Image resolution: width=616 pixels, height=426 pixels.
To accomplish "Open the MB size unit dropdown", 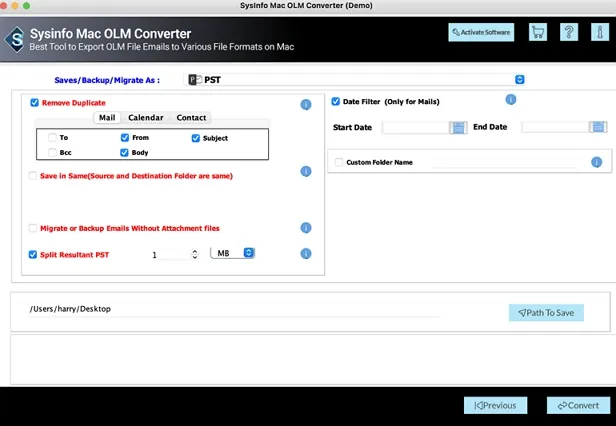I will pos(233,253).
